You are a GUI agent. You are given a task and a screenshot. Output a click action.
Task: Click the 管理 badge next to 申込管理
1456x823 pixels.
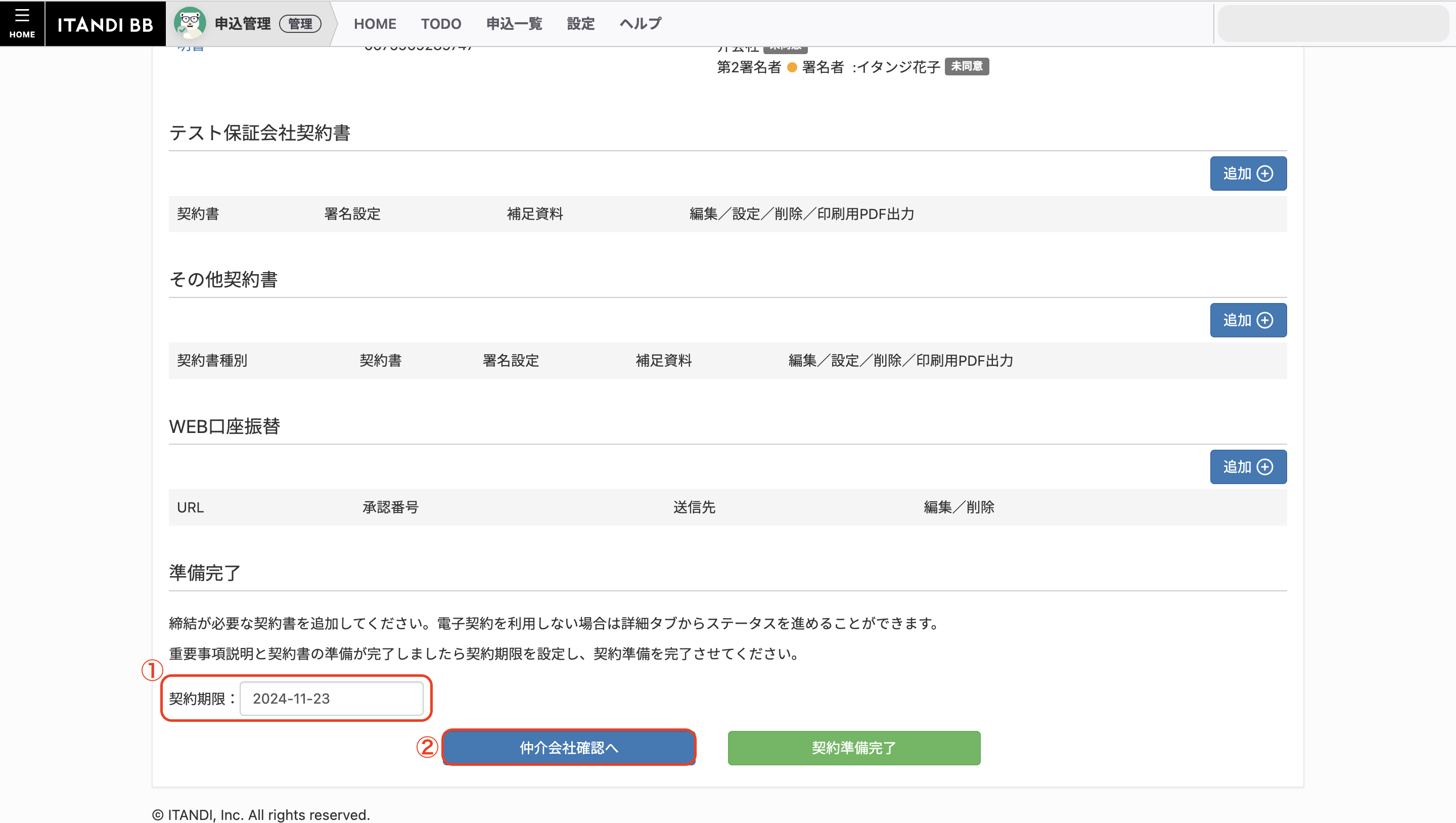(300, 24)
